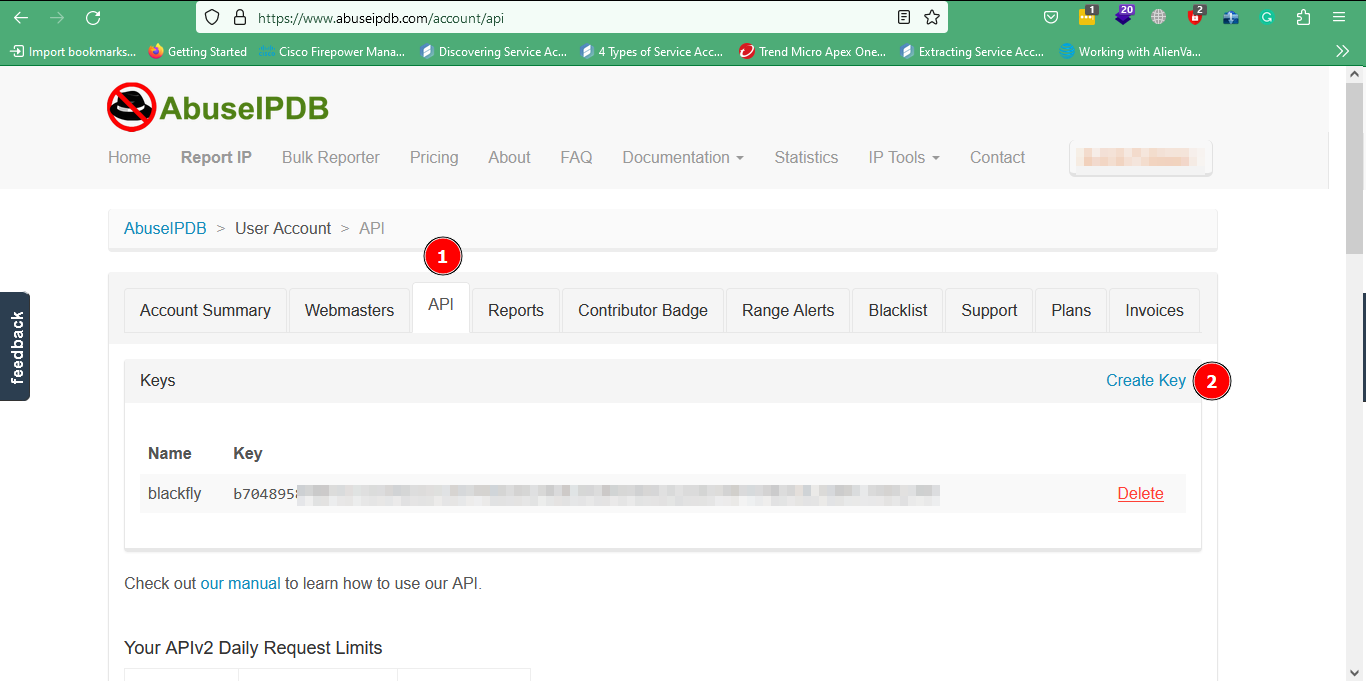Click the Create Key link
1366x681 pixels.
pyautogui.click(x=1146, y=380)
